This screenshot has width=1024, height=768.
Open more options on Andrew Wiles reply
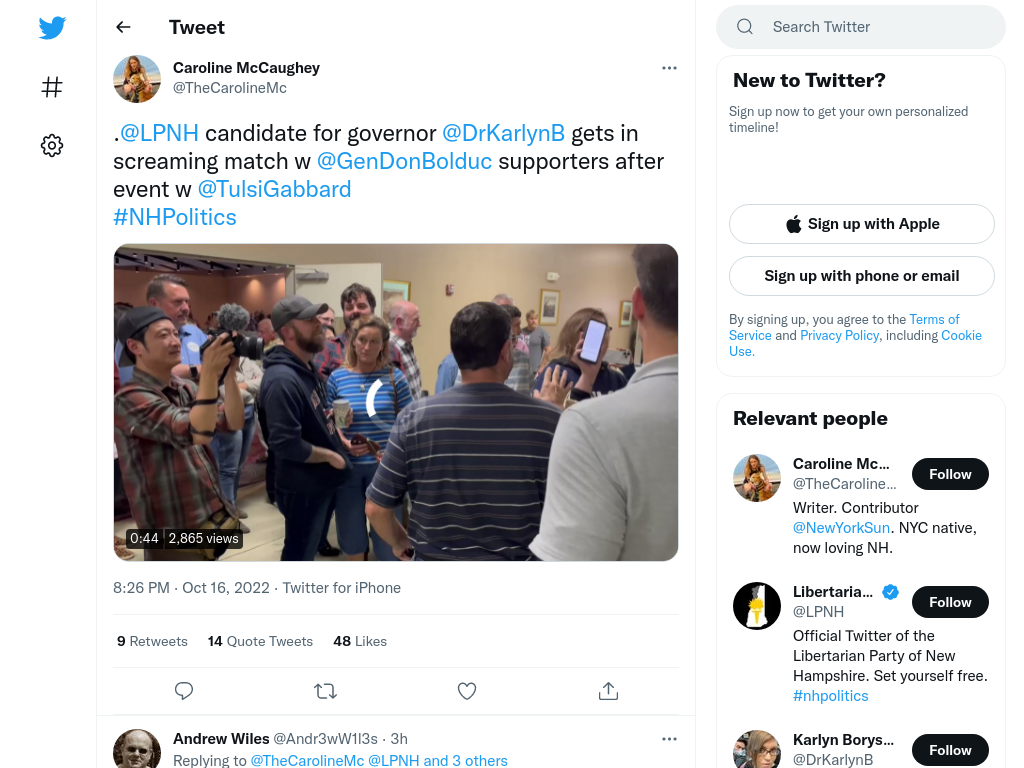669,739
